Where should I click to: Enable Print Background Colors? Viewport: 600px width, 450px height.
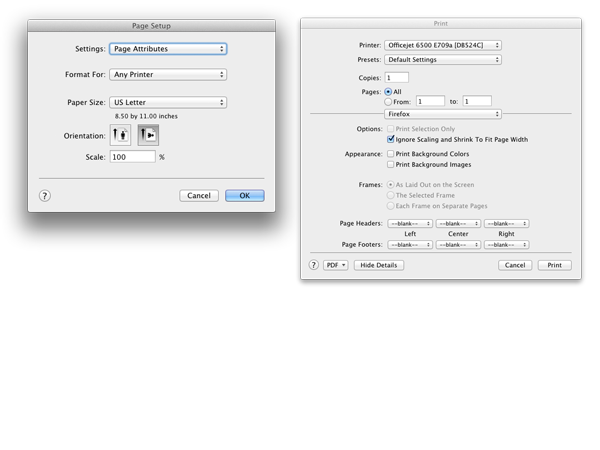point(390,154)
